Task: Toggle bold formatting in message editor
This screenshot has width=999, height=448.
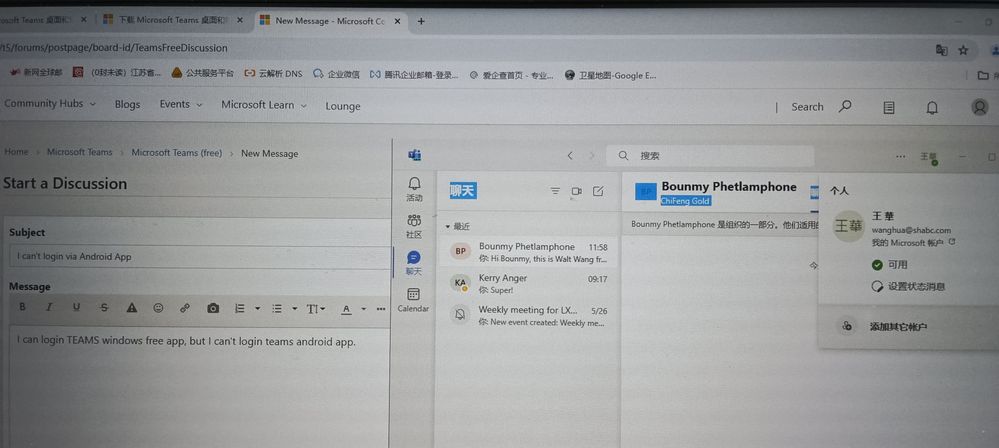Action: (x=22, y=308)
